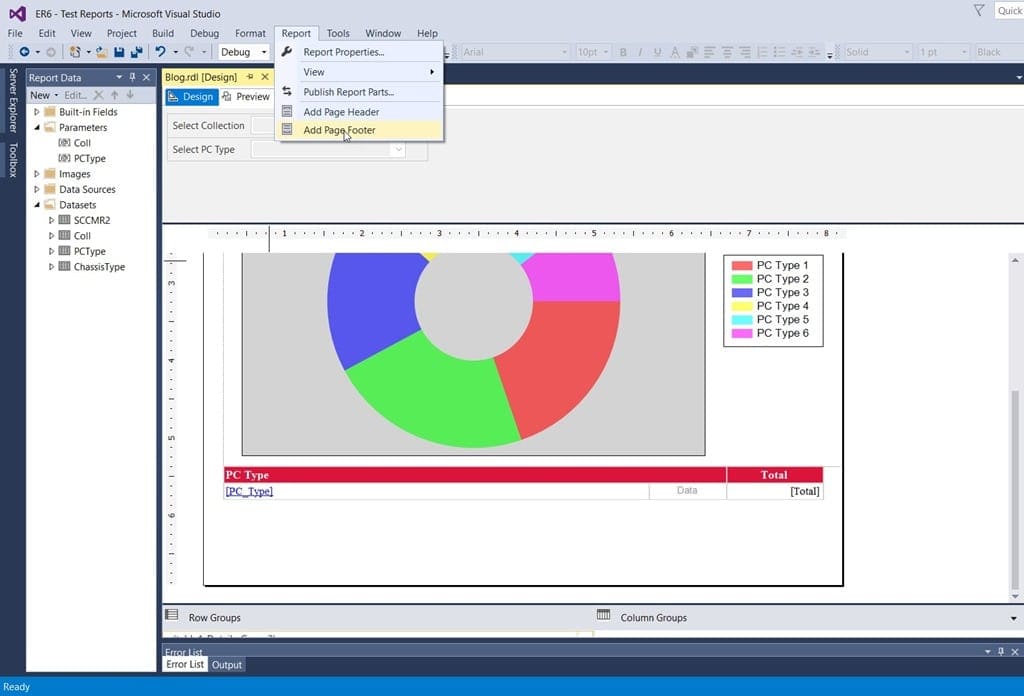Expand the Images folder
Image resolution: width=1024 pixels, height=696 pixels.
click(37, 174)
